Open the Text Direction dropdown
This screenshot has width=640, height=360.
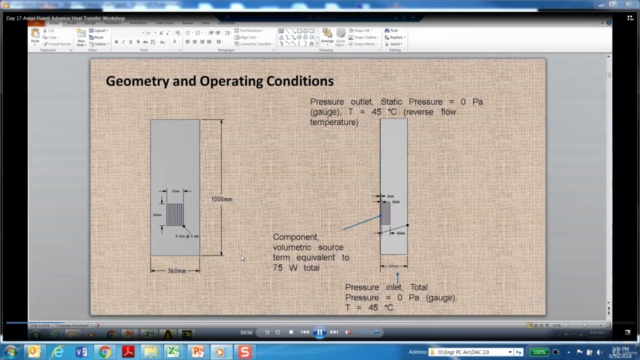[x=249, y=31]
